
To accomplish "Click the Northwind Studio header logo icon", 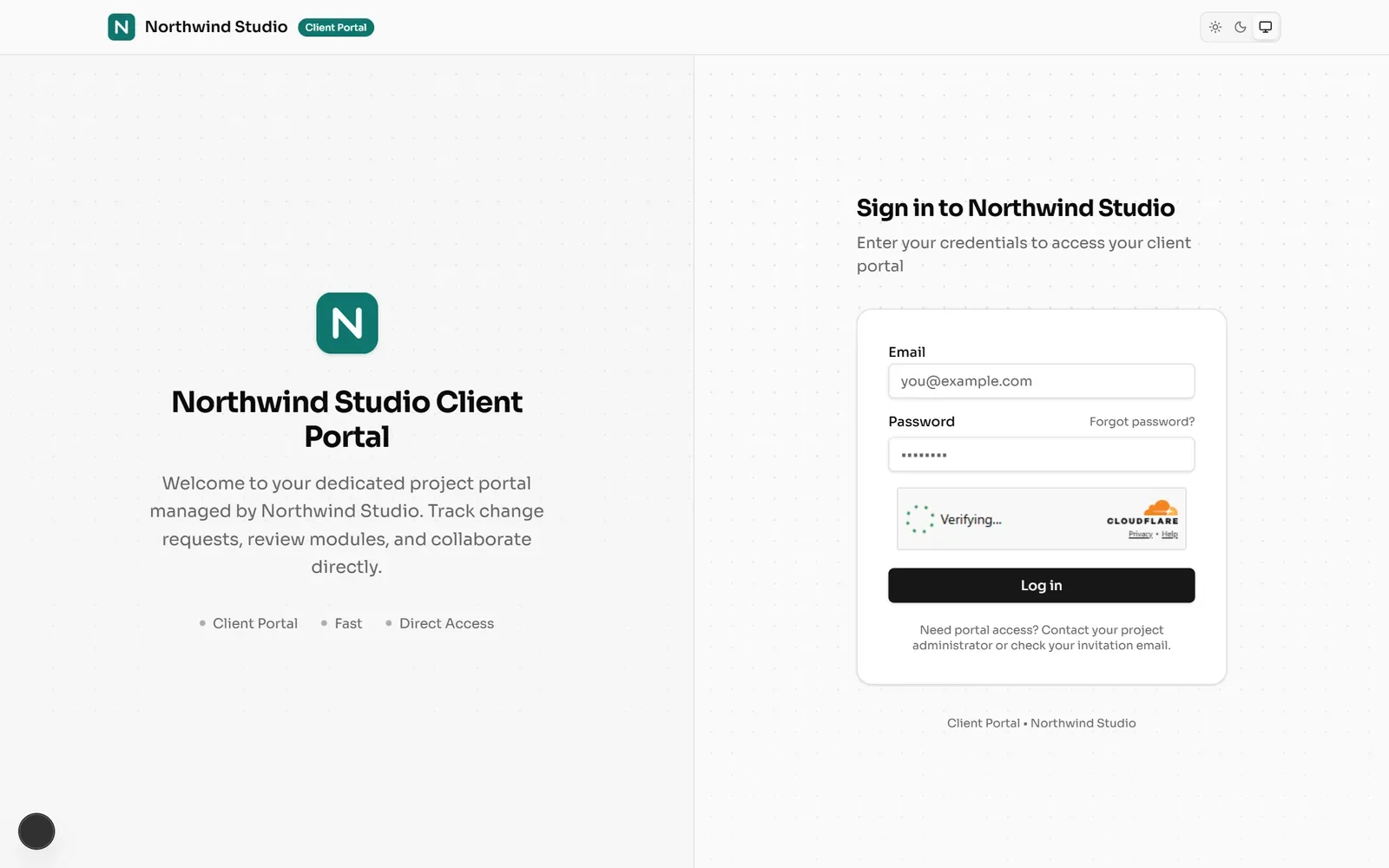I will coord(122,27).
